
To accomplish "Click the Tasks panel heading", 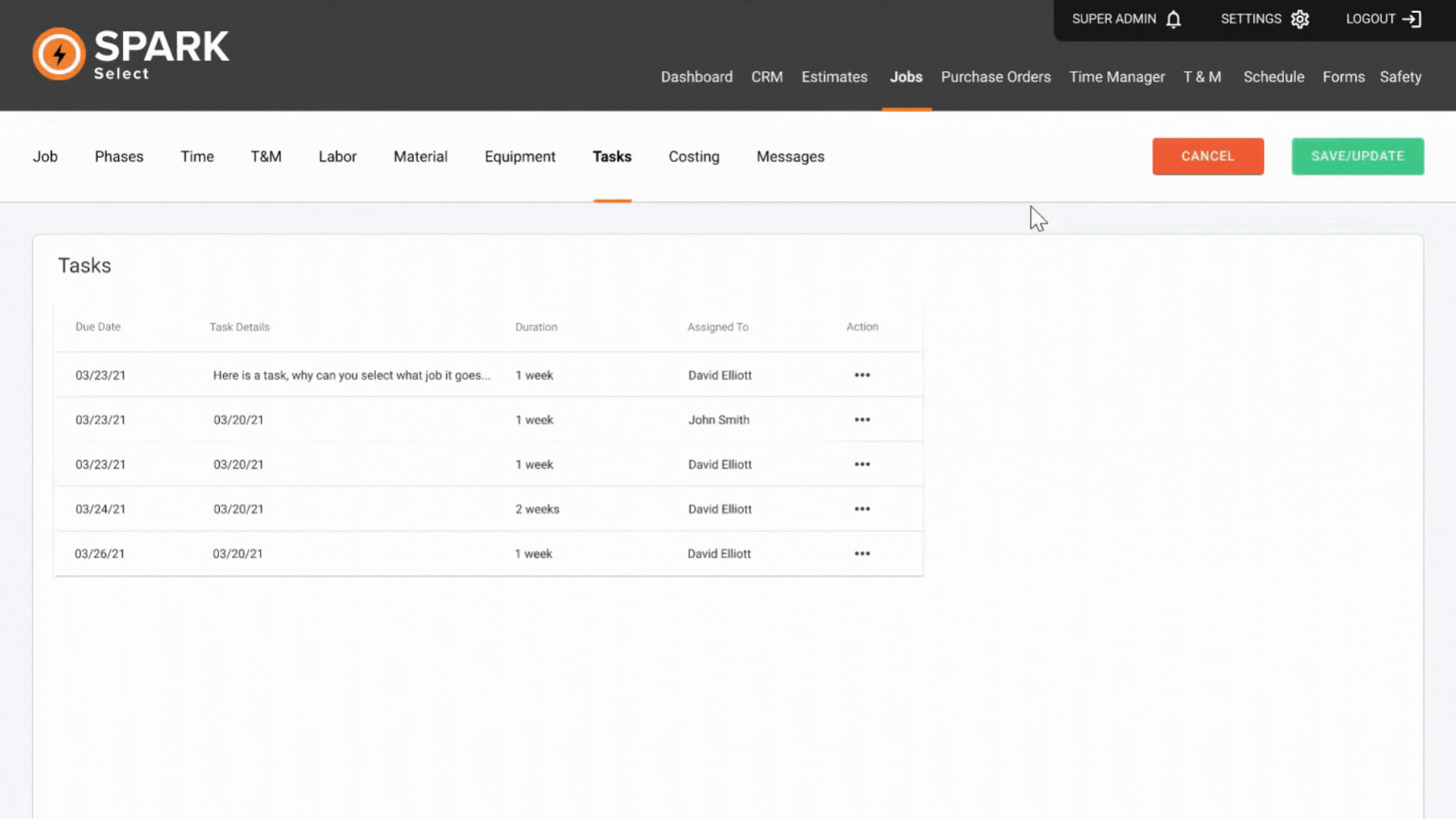I will (85, 265).
